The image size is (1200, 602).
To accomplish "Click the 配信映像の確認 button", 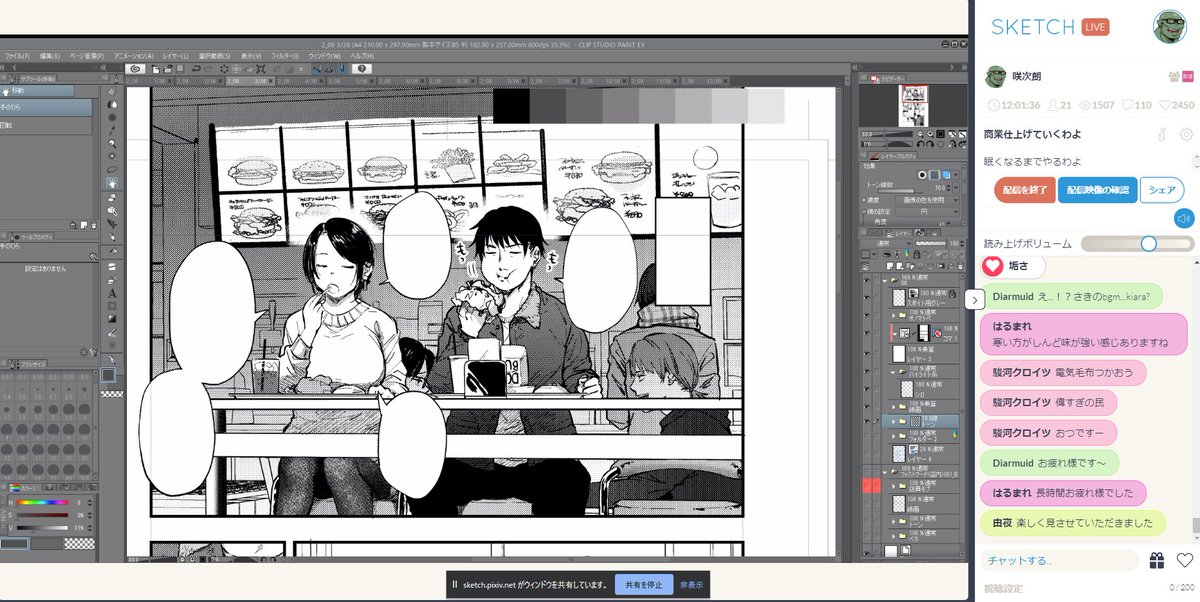I will tap(1097, 190).
